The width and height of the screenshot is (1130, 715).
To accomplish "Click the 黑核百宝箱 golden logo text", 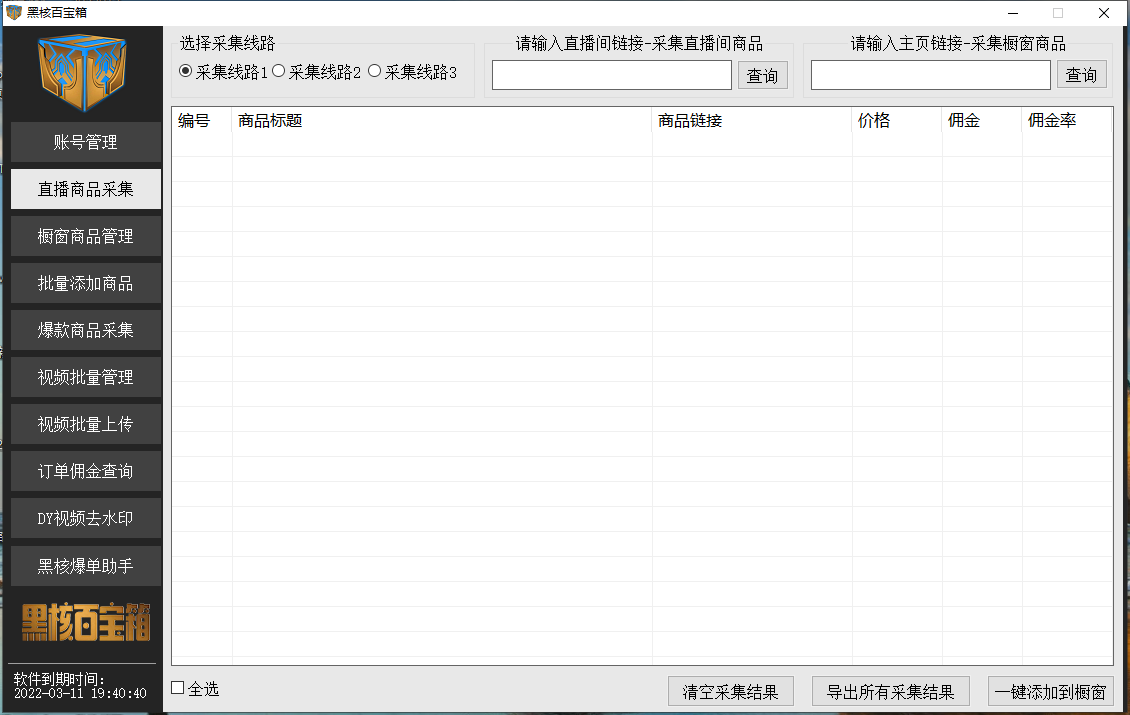I will 86,622.
